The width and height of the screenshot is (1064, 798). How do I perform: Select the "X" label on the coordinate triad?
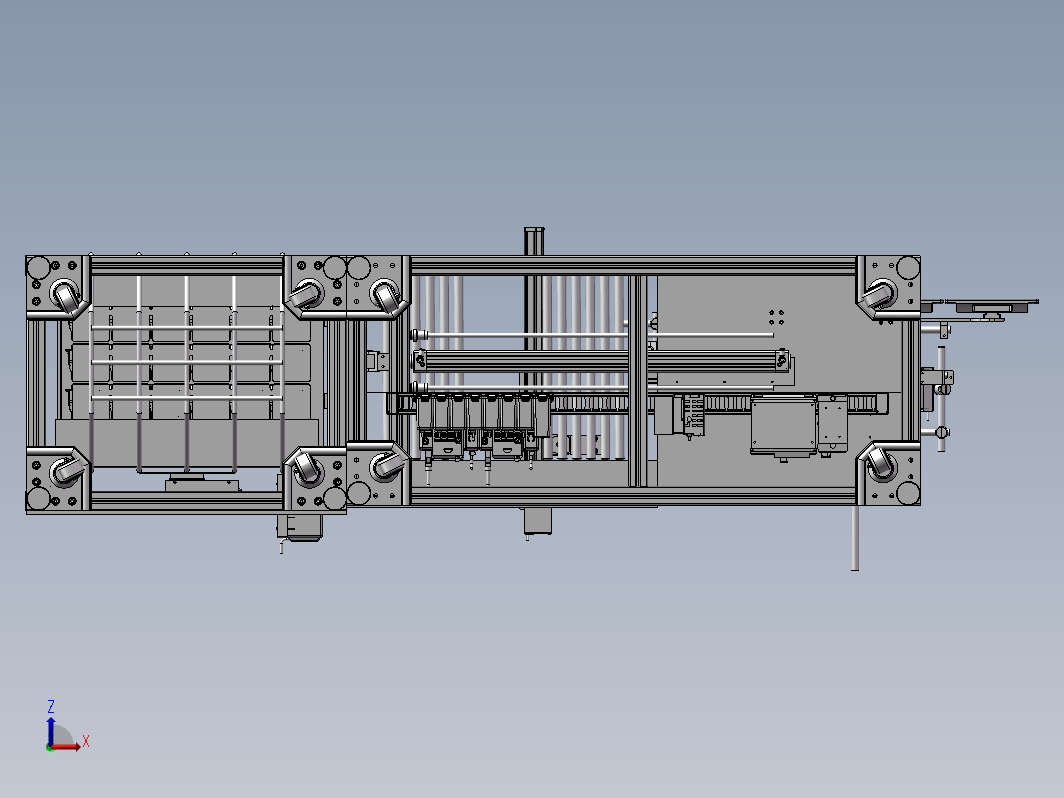(x=86, y=741)
